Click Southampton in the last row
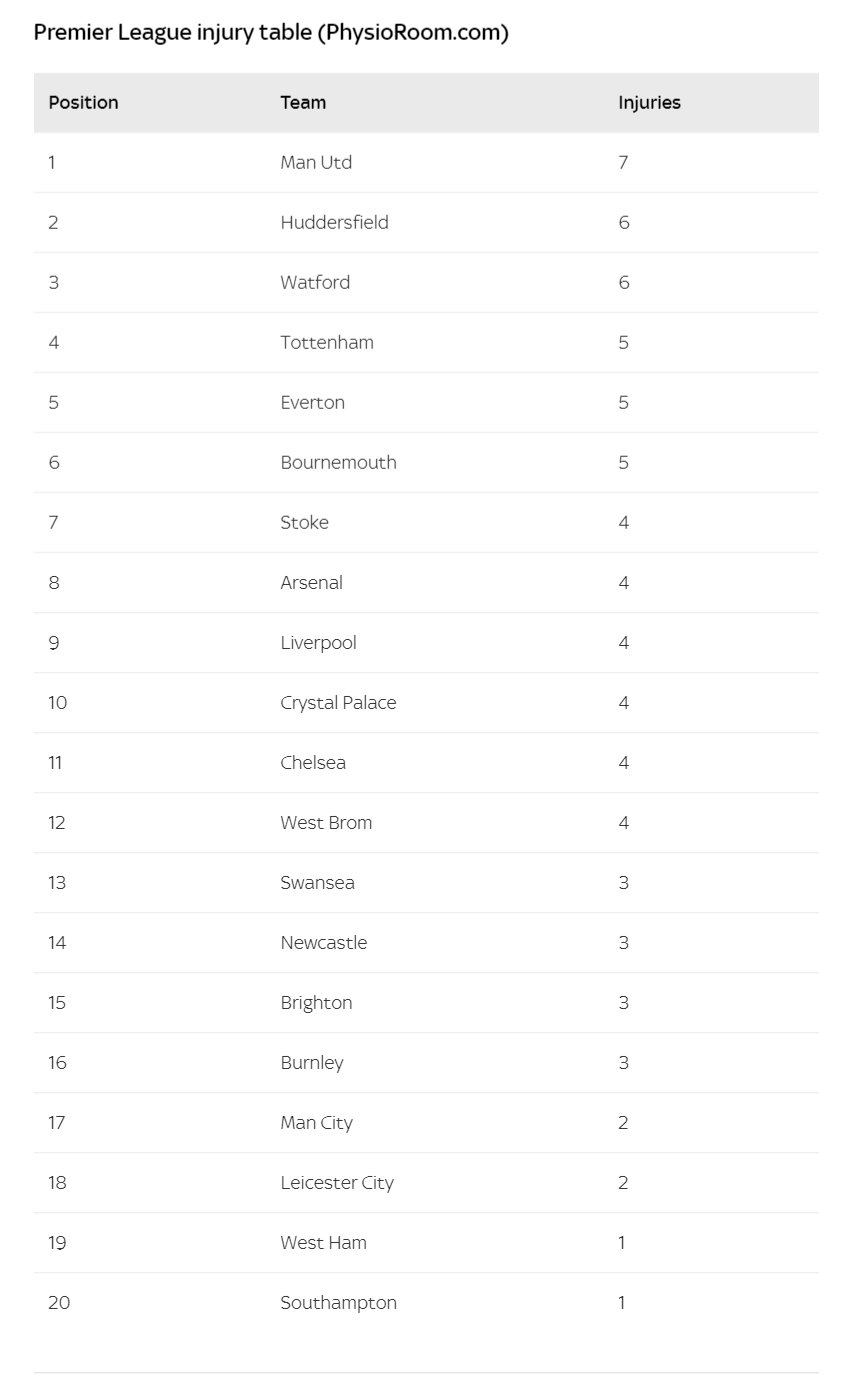This screenshot has width=846, height=1387. coord(338,1303)
